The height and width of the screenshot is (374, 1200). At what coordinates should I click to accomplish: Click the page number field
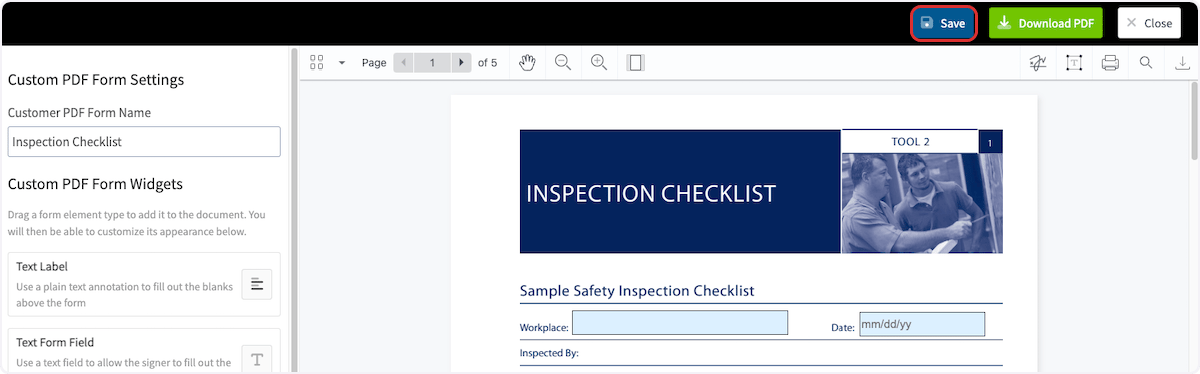point(432,62)
